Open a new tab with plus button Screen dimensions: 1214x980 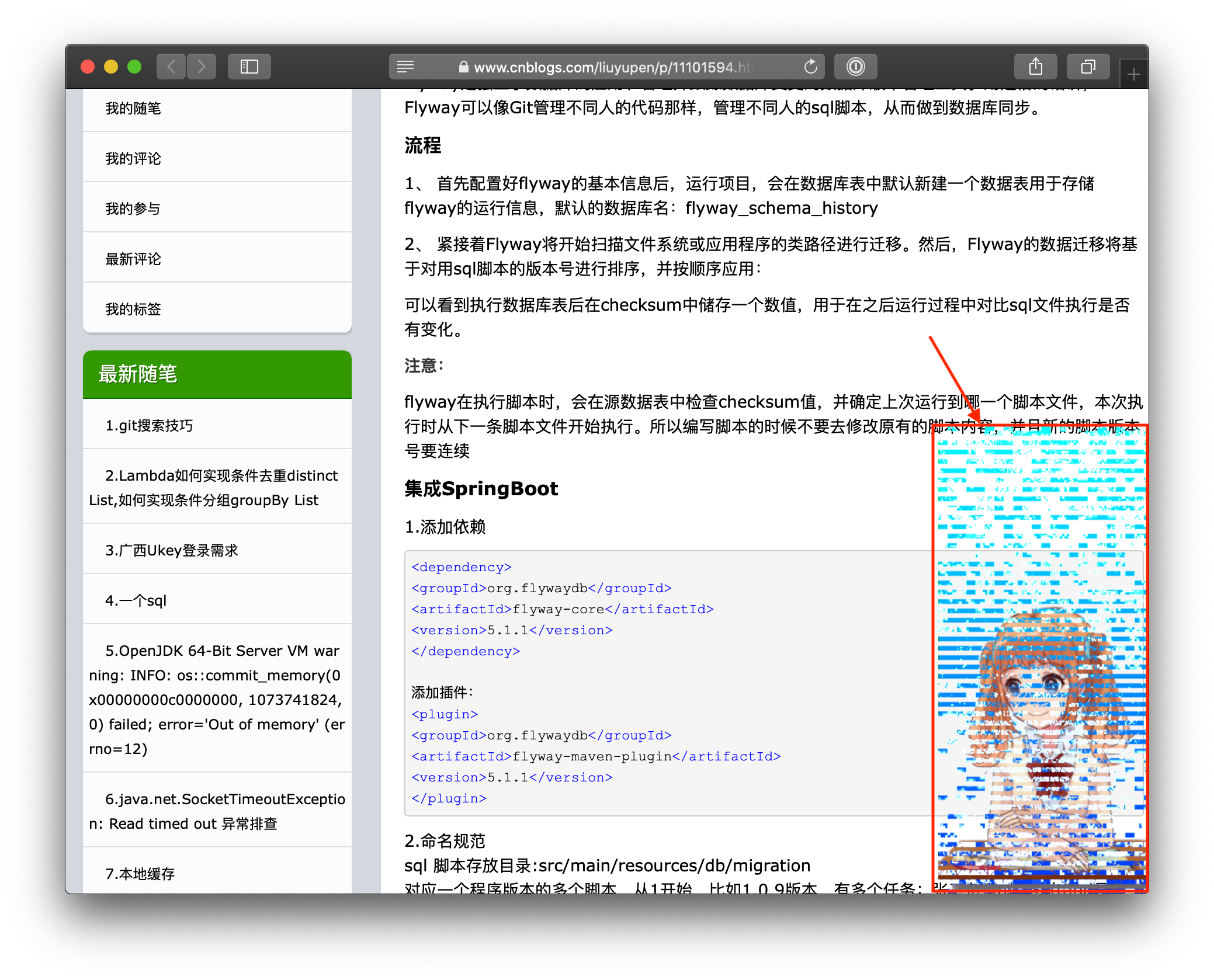point(1133,74)
